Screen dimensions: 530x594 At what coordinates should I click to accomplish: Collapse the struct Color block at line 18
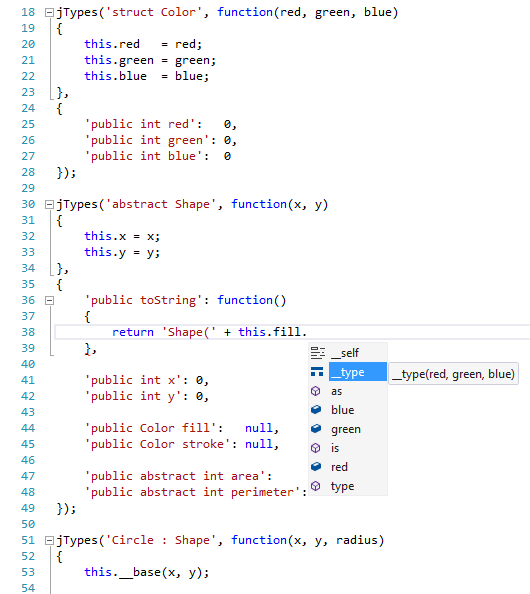[x=49, y=13]
